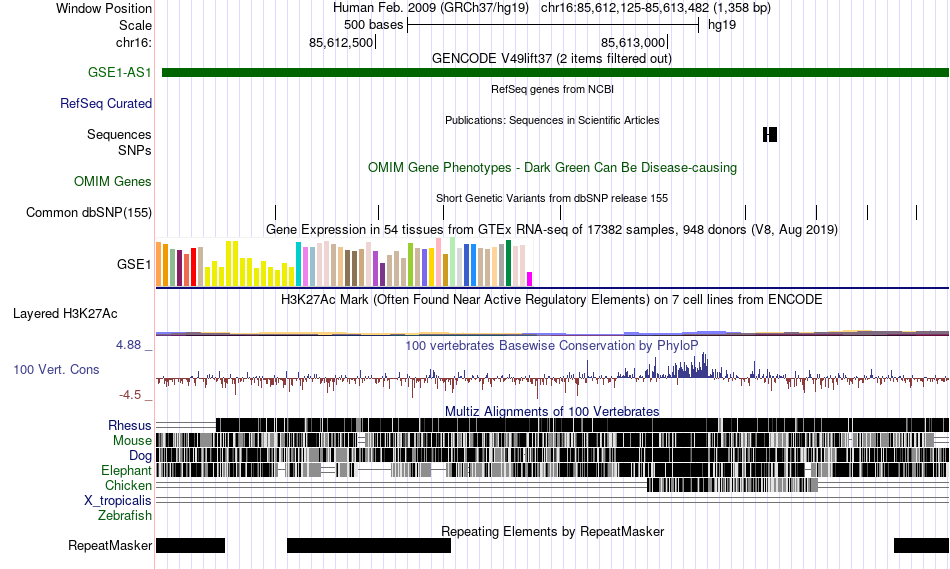Click Short Genetic Variants from dbSNP title
This screenshot has height=569, width=950.
pos(552,198)
